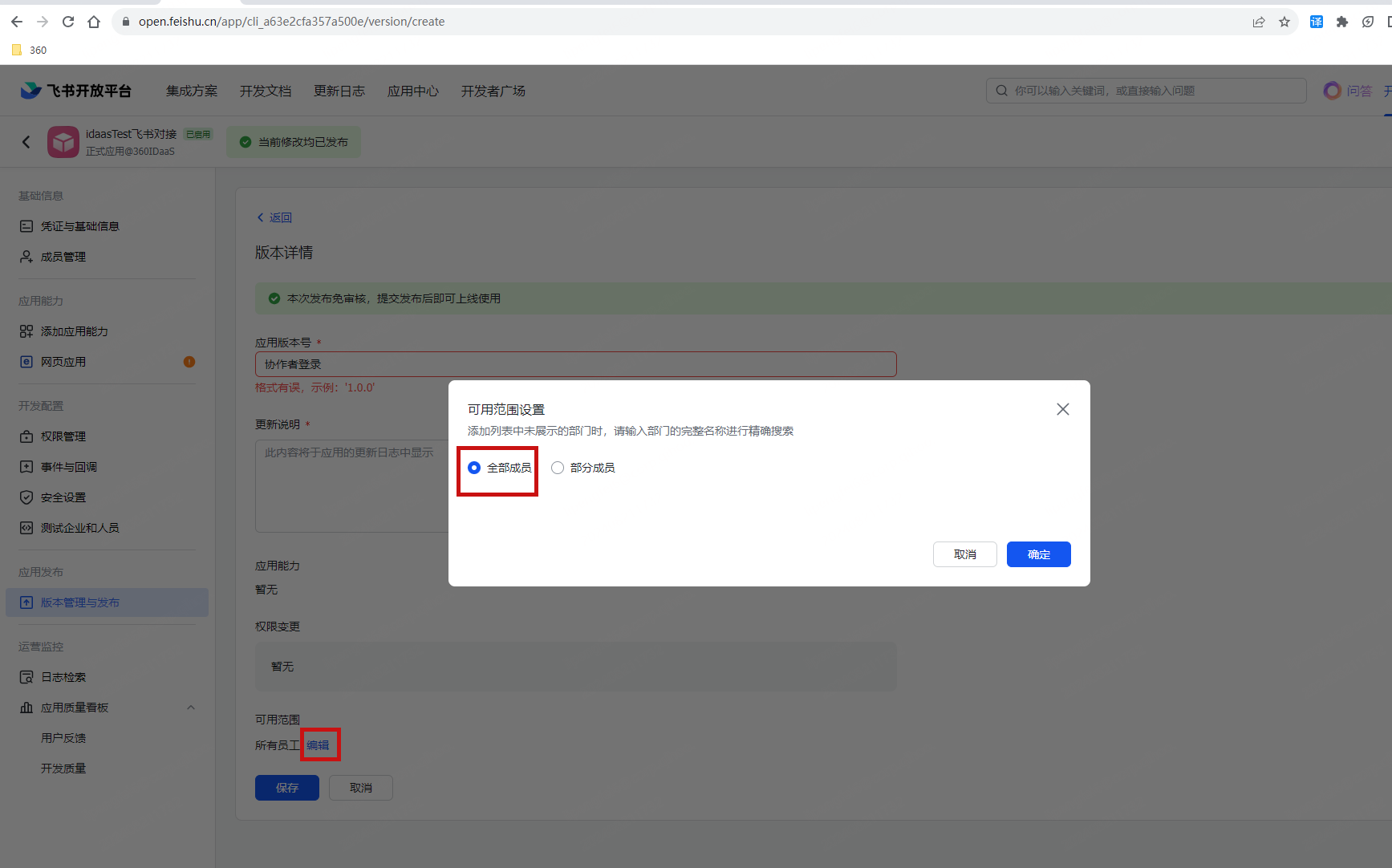The width and height of the screenshot is (1392, 868).
Task: Click the 飞书开放平台 logo
Action: (76, 91)
